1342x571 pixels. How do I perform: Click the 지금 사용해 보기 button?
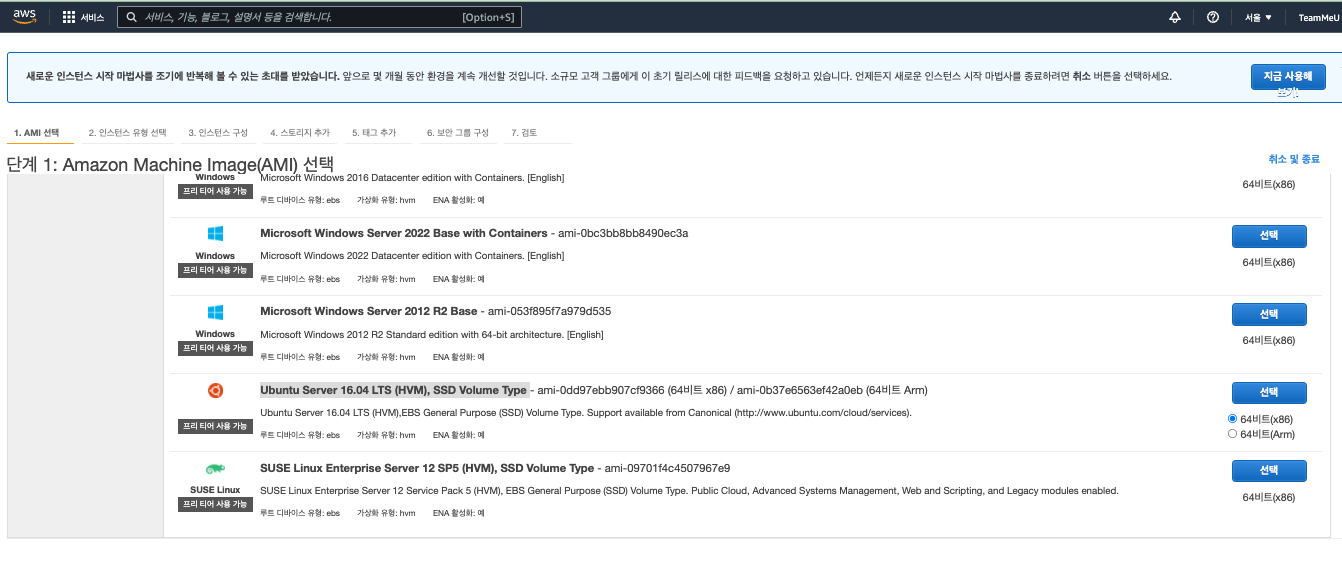pyautogui.click(x=1288, y=78)
